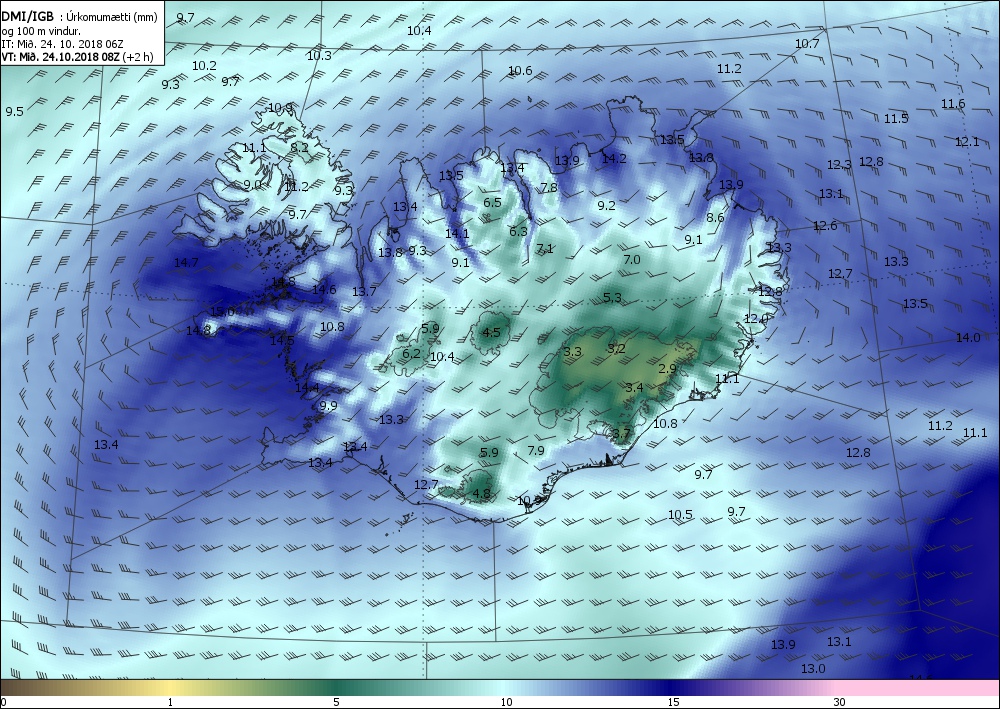Select the map value 3.3 over Vatnajökull
The height and width of the screenshot is (709, 1000).
click(573, 351)
